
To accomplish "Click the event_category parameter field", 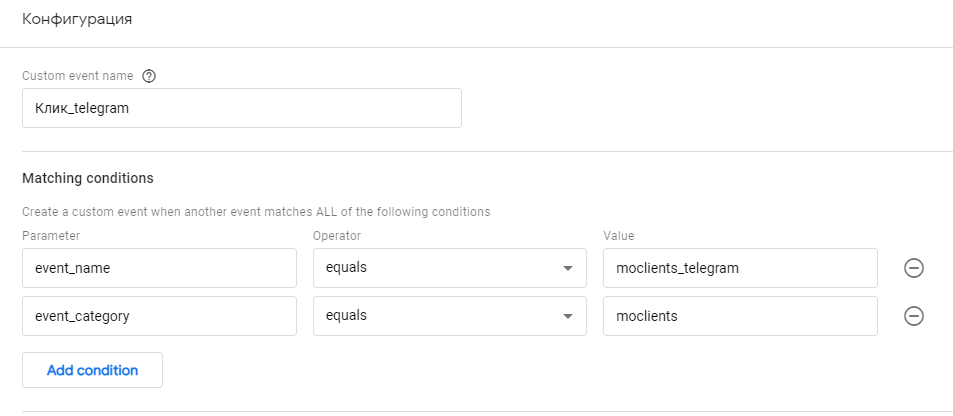I will pyautogui.click(x=159, y=316).
